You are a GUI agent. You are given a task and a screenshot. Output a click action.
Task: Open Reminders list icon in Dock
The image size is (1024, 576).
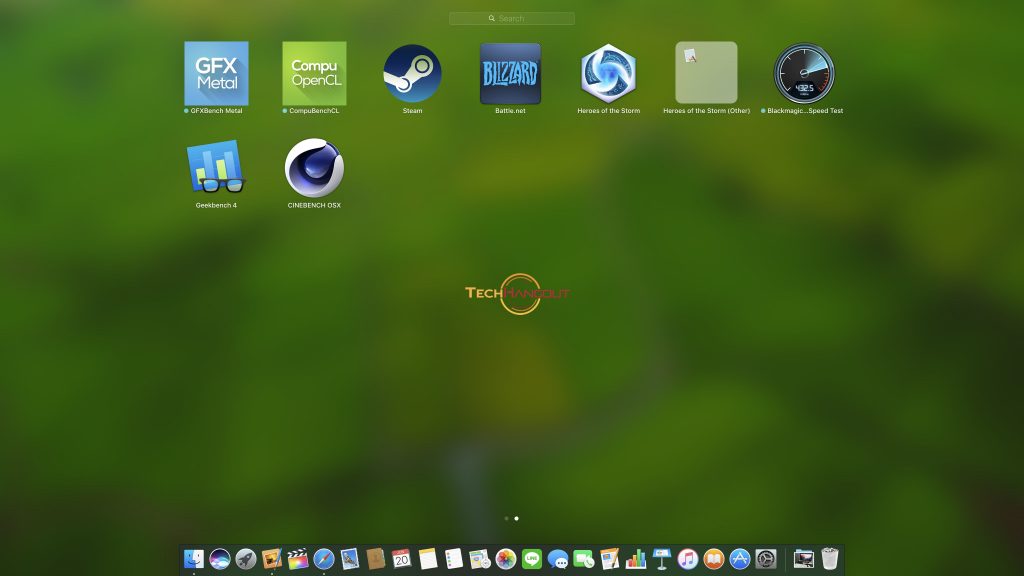(454, 559)
